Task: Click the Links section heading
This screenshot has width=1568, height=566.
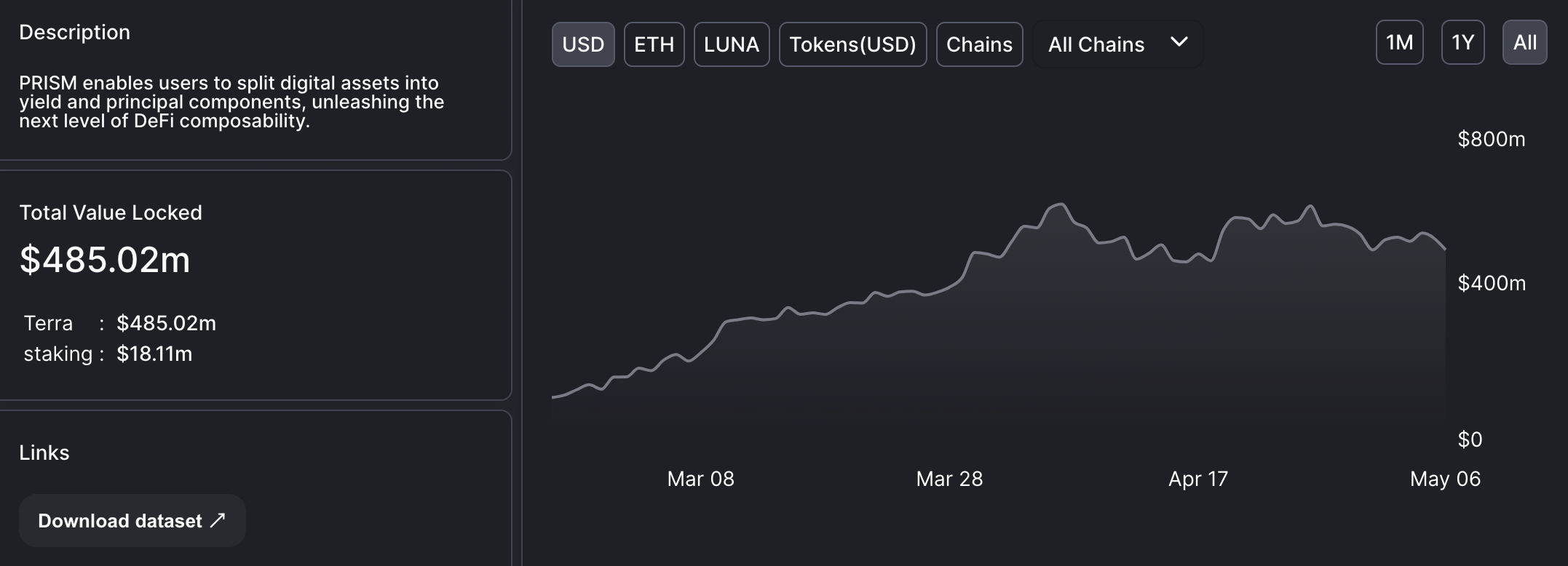Action: pos(44,453)
